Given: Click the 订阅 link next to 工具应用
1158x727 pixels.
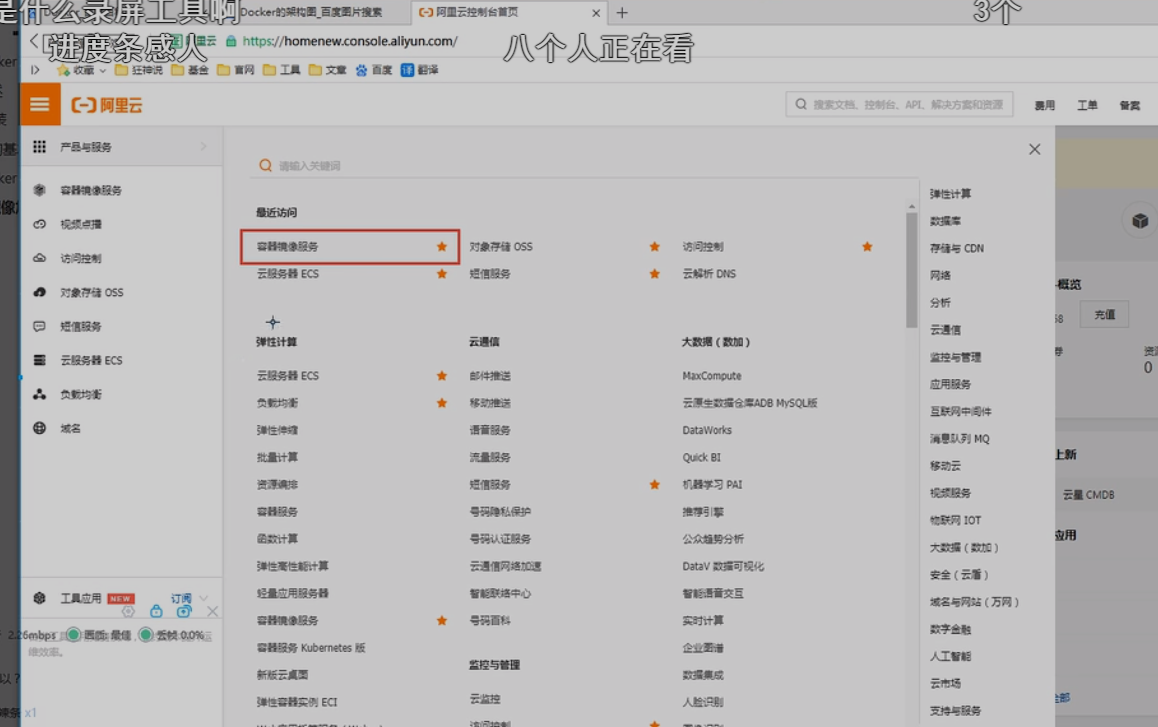Looking at the screenshot, I should pos(182,598).
